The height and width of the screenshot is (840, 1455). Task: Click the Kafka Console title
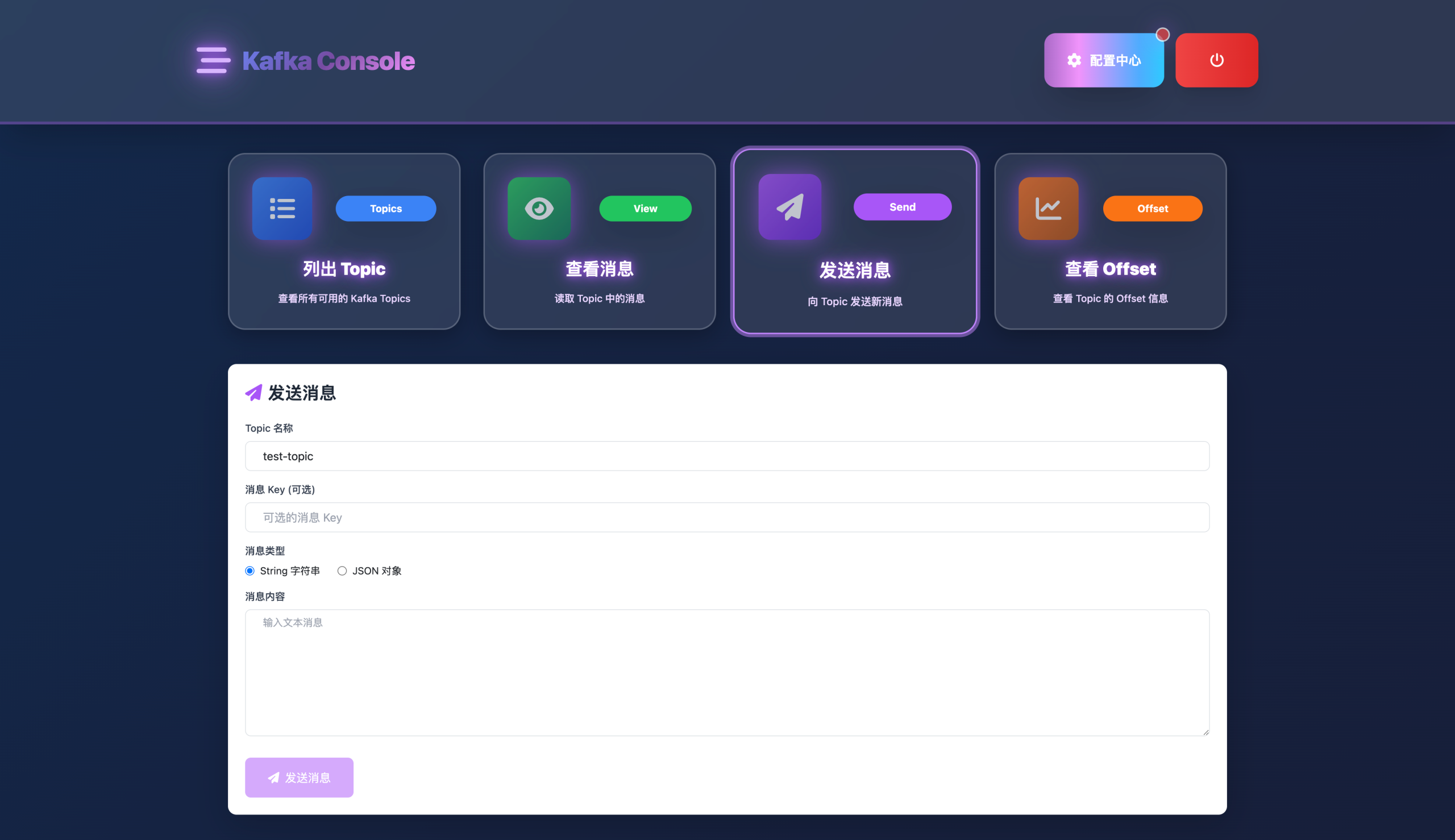tap(329, 61)
